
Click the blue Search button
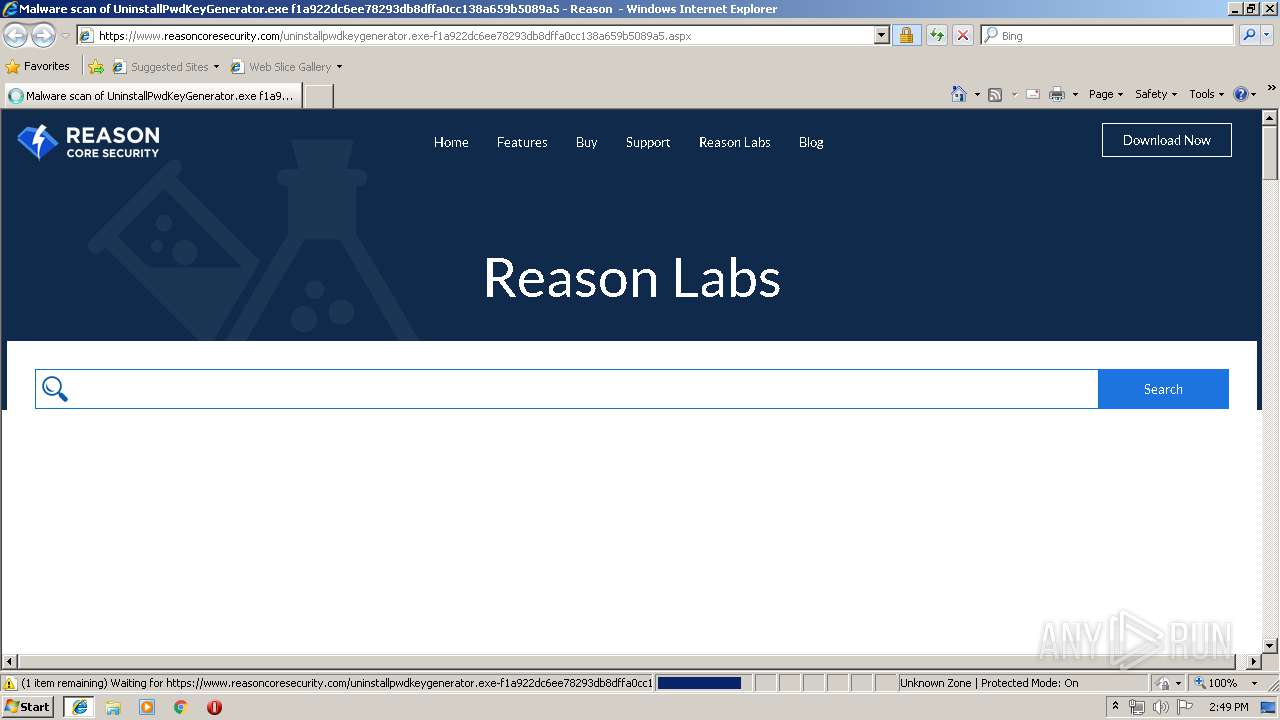pos(1163,389)
